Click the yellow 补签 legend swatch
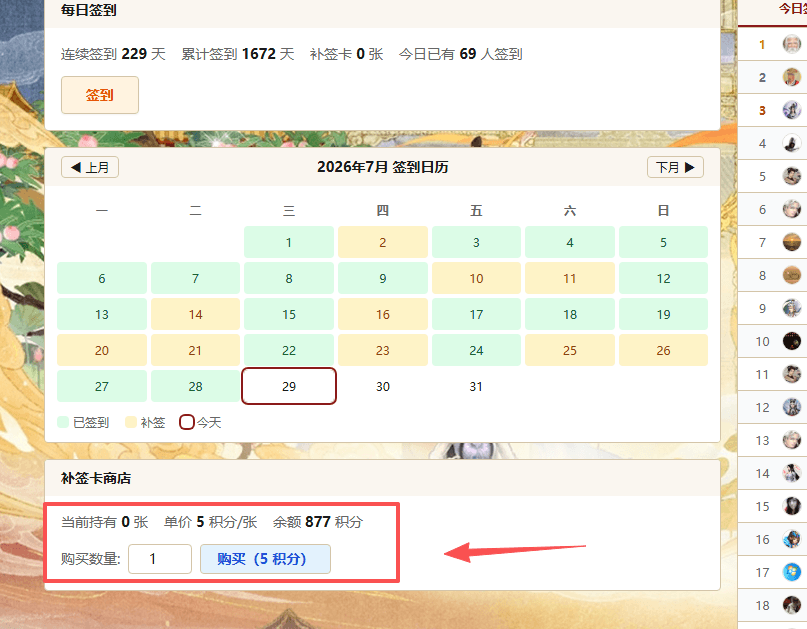This screenshot has height=629, width=807. pos(131,422)
